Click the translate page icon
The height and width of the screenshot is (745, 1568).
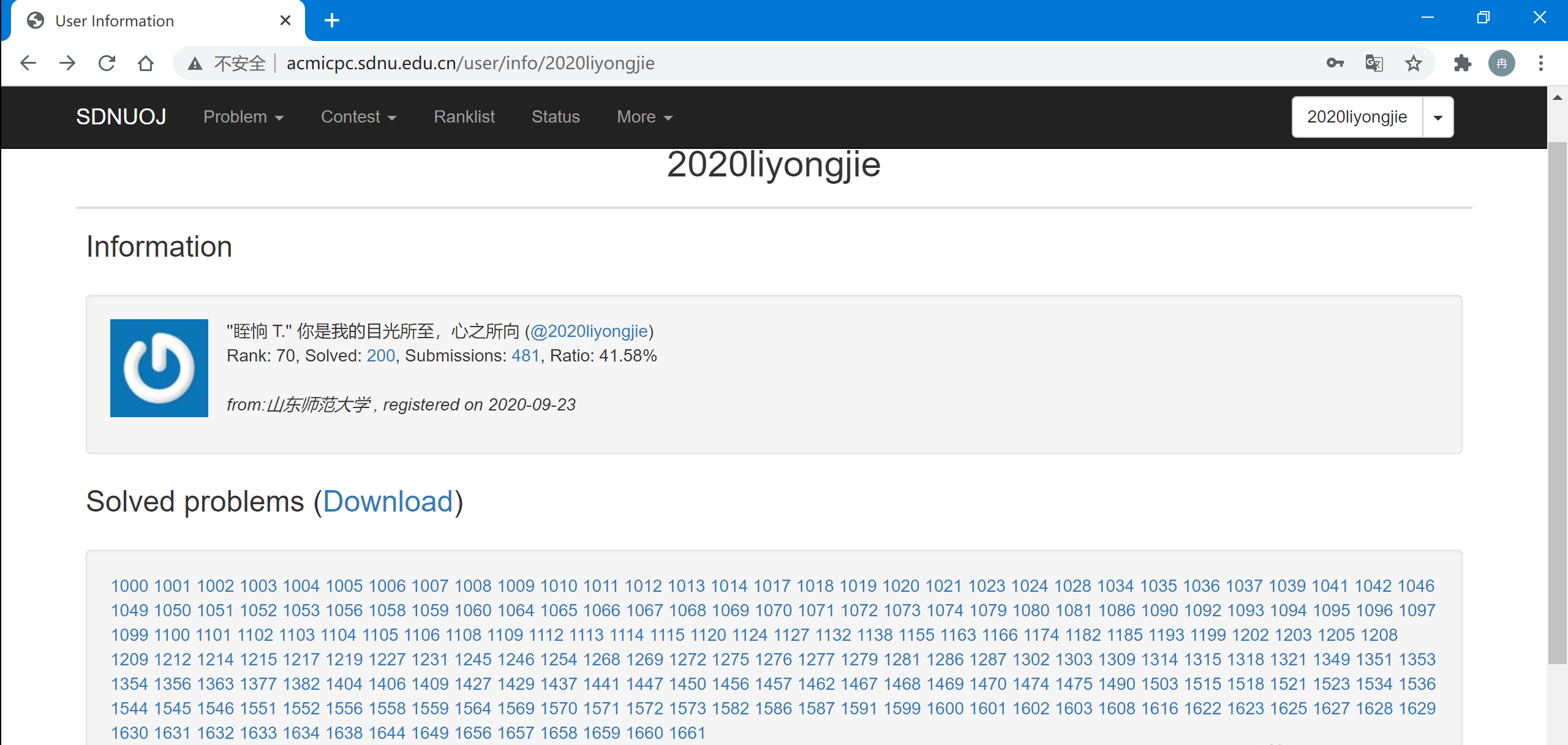[1374, 63]
